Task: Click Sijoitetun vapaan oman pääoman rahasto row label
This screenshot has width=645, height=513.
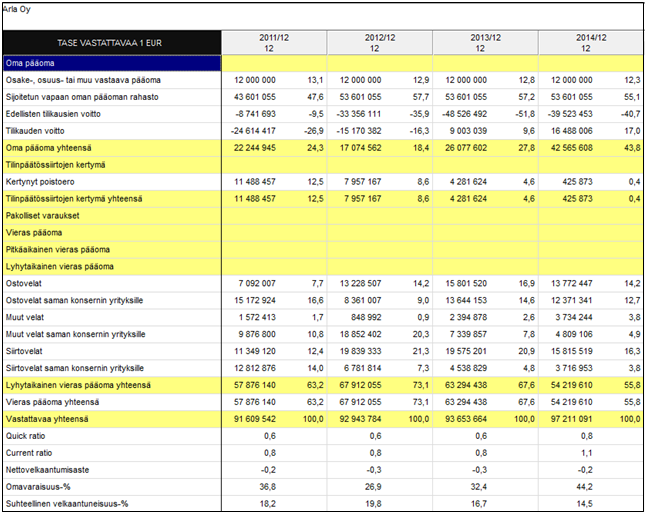Action: point(82,97)
